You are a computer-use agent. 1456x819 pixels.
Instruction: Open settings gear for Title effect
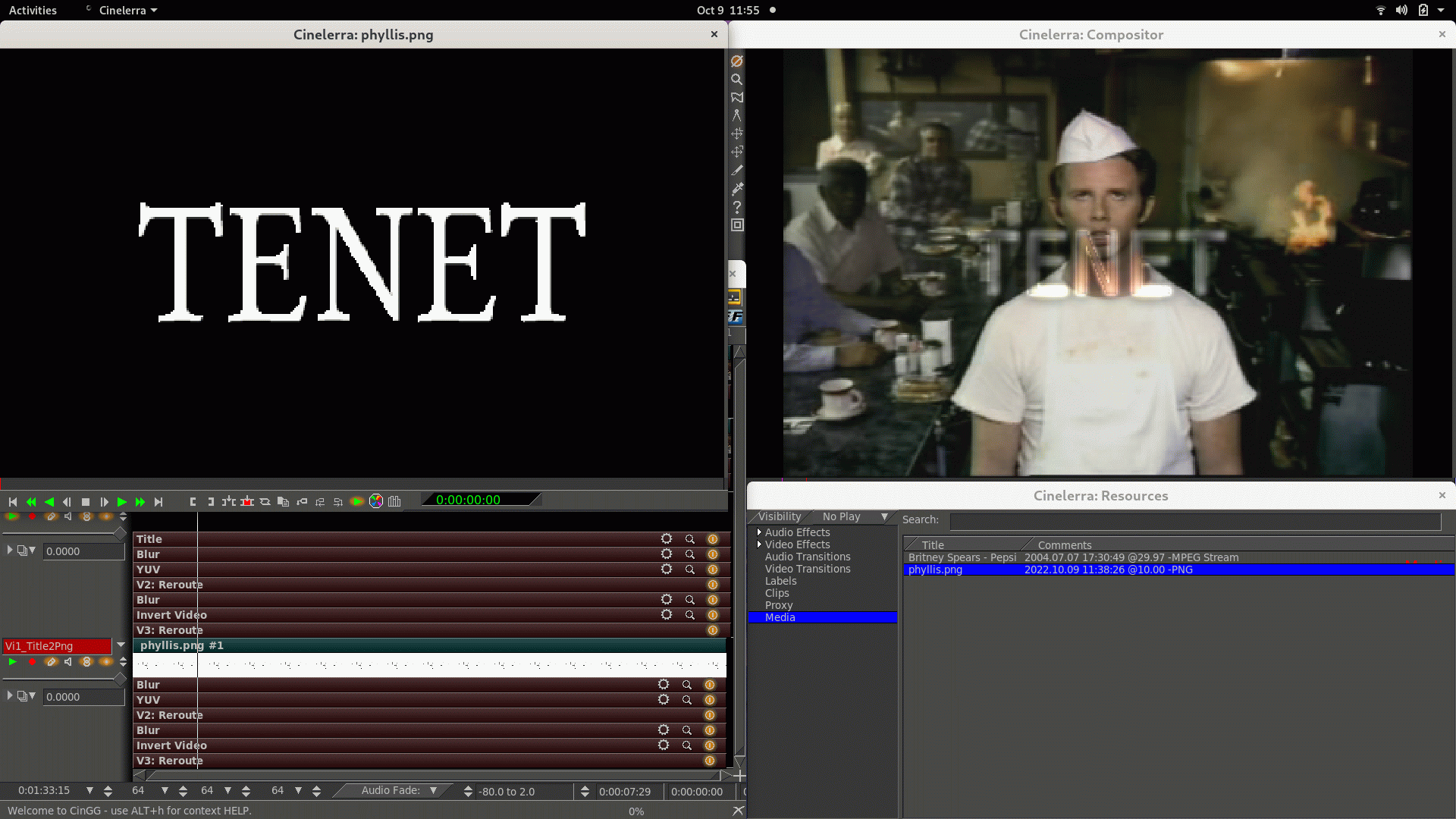click(667, 539)
